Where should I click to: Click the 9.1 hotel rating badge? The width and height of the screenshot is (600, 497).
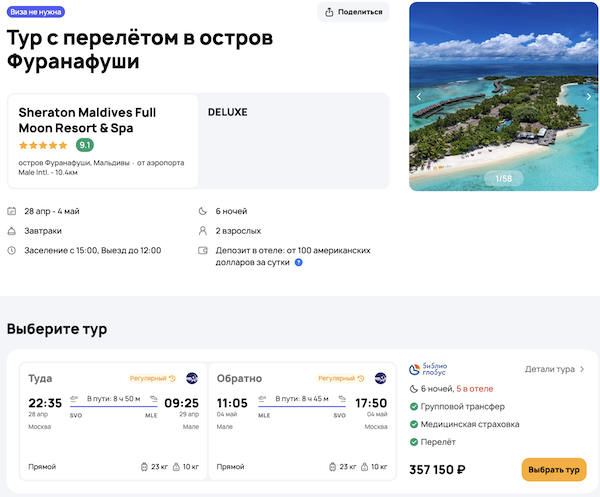(x=85, y=145)
